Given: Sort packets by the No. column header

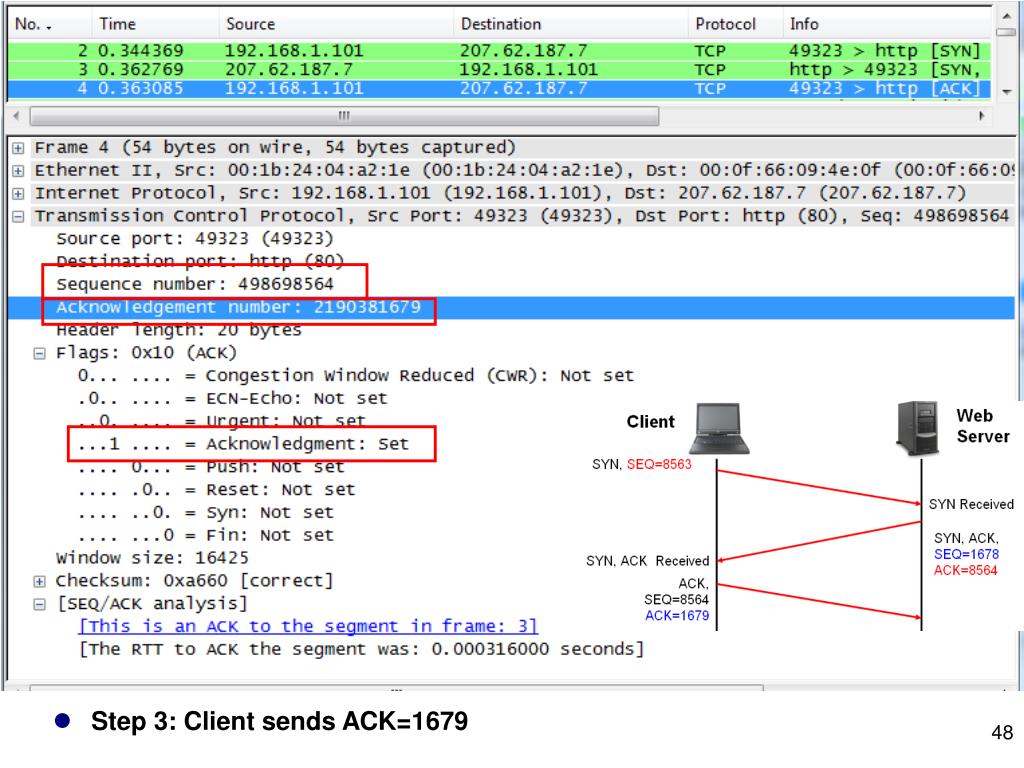Looking at the screenshot, I should click(x=50, y=24).
